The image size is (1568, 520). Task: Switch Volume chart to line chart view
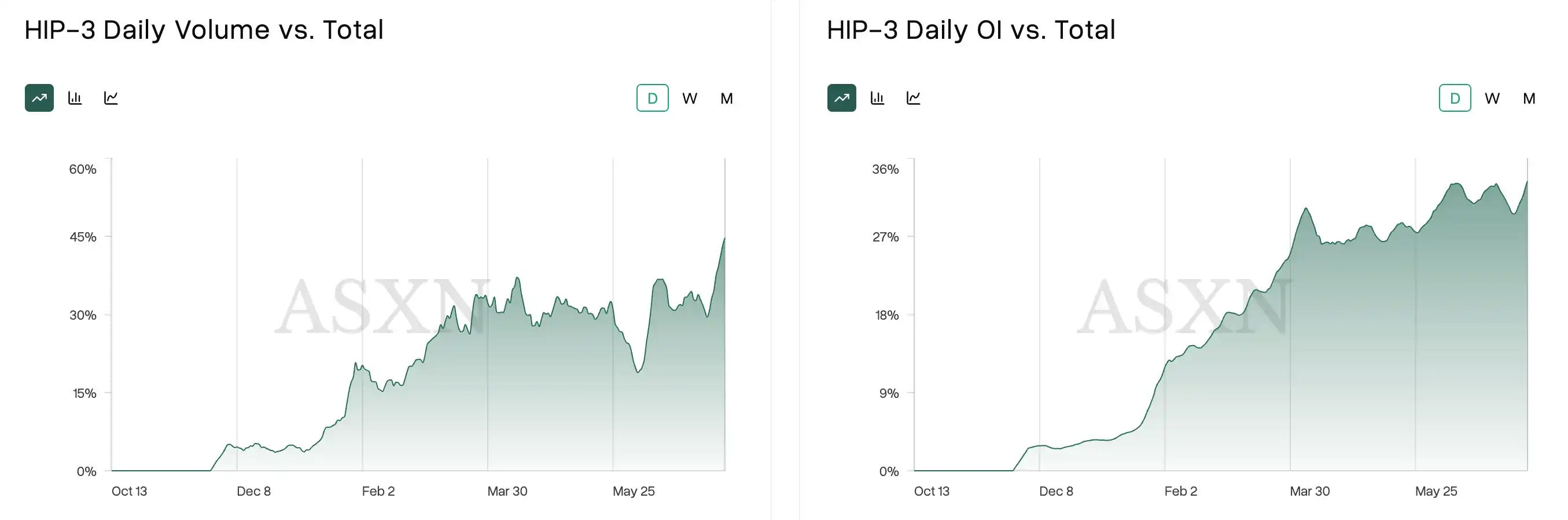[x=111, y=98]
